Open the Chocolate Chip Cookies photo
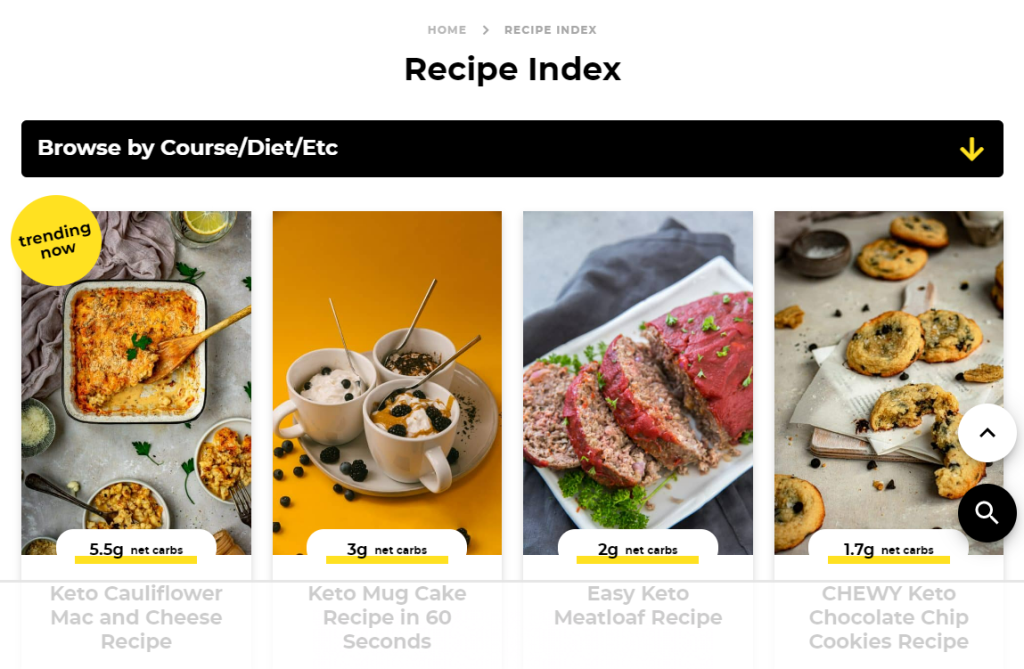Viewport: 1024px width, 669px height. pos(889,382)
